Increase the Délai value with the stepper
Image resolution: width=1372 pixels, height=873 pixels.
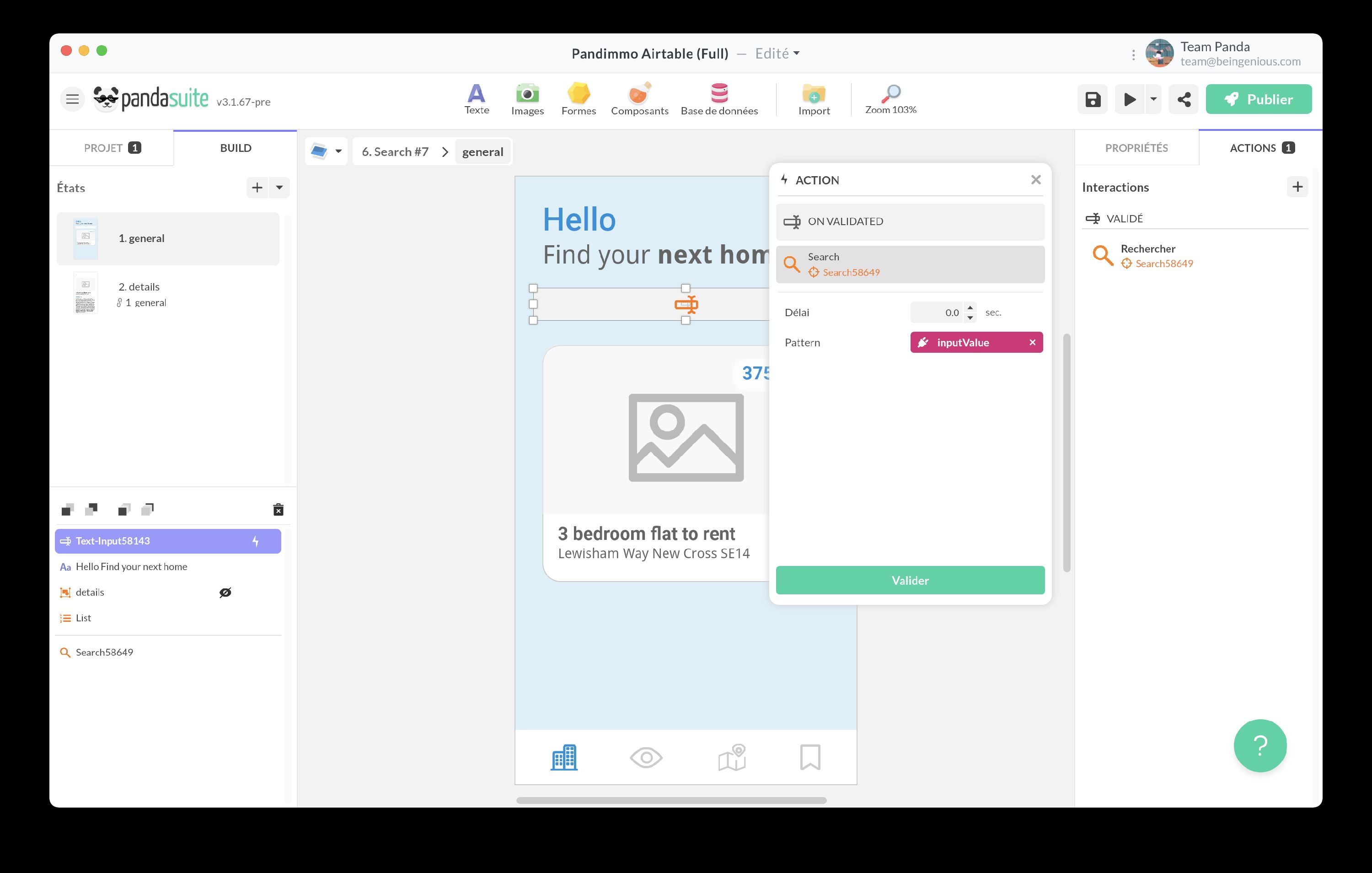970,308
